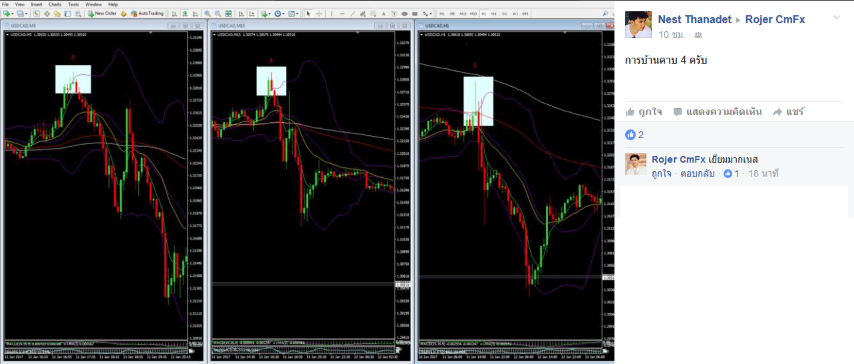
Task: Open the search magnifier in the toolbar
Action: coord(78,14)
